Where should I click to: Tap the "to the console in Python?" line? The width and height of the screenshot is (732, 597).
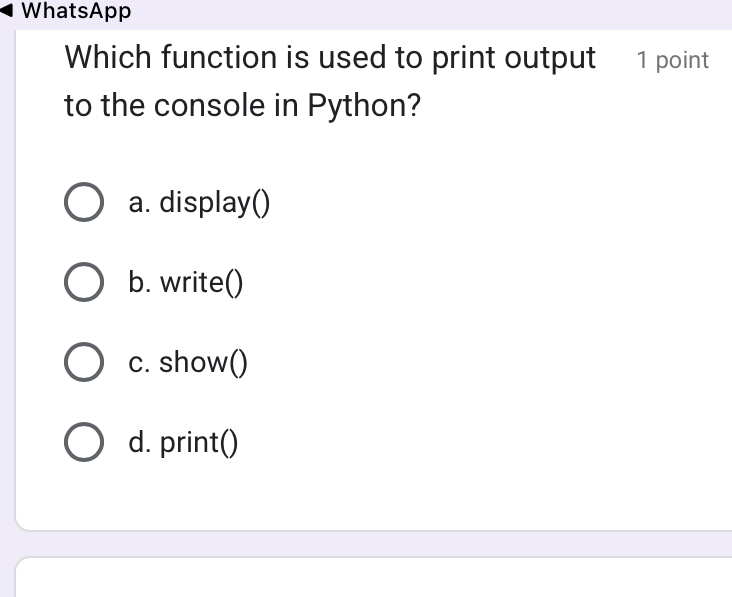pos(241,105)
